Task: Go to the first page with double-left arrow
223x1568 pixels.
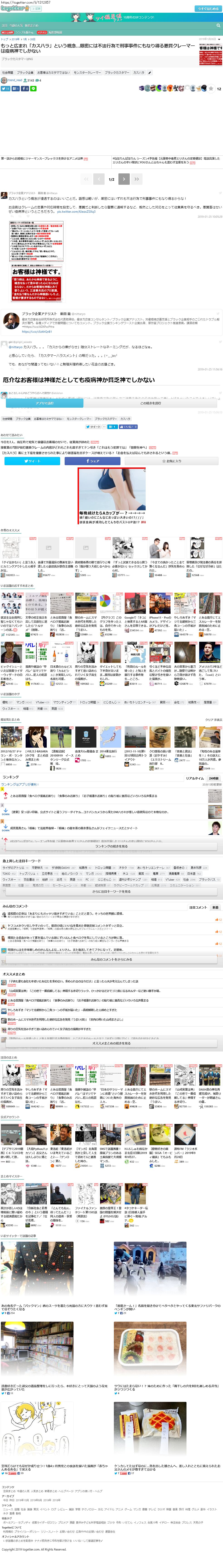Action: coord(86,179)
